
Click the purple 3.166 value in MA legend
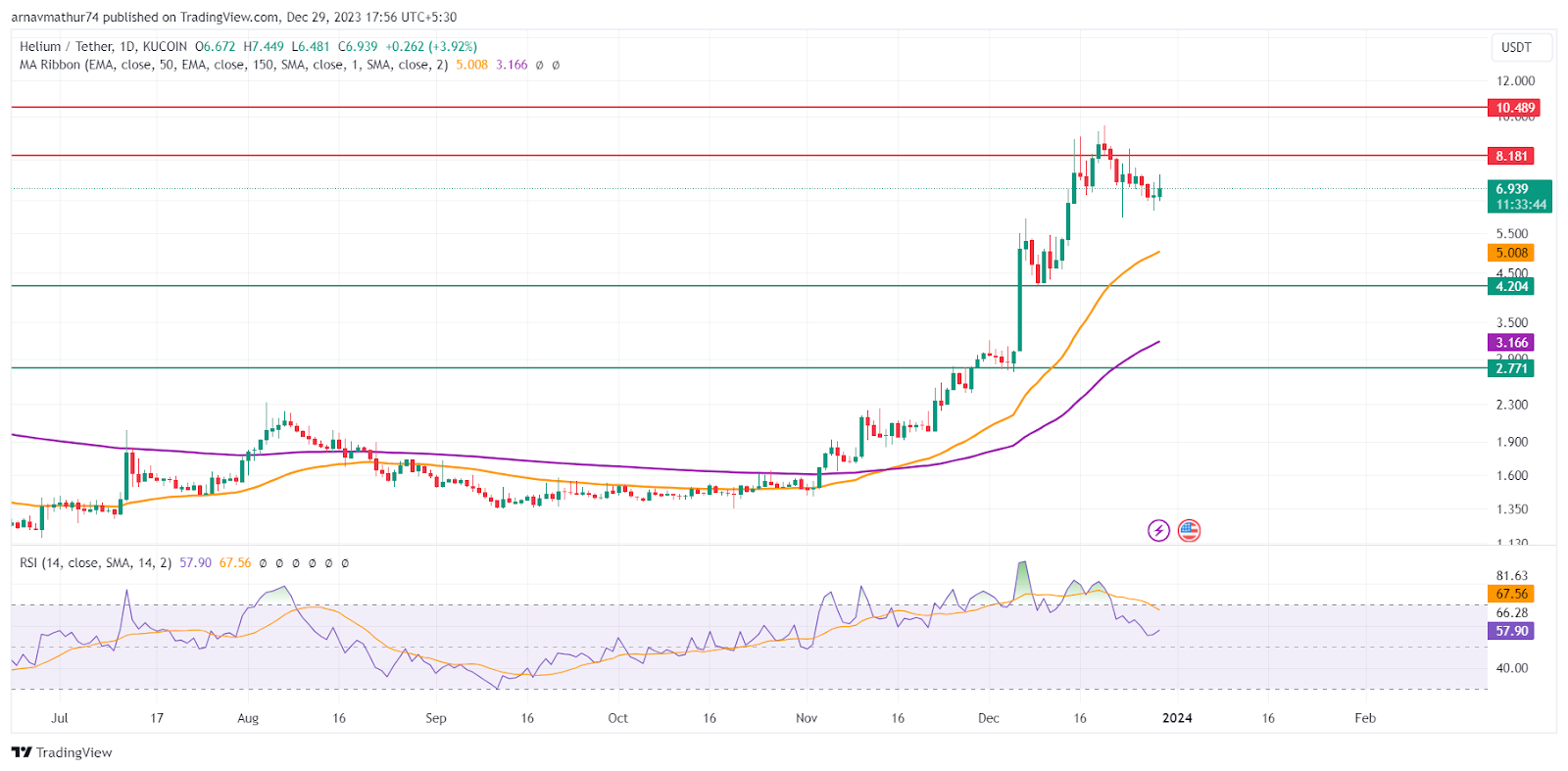click(512, 65)
